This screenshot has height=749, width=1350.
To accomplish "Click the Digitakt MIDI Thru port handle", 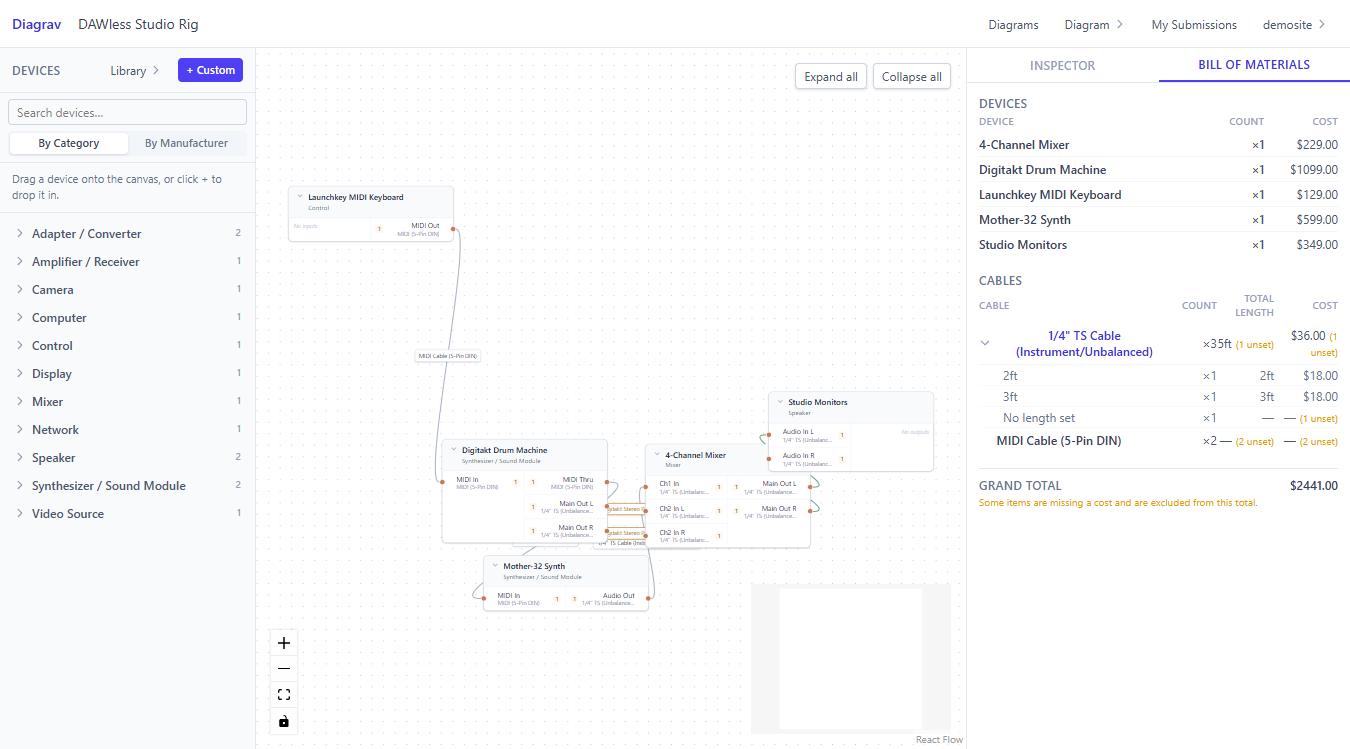I will (607, 482).
